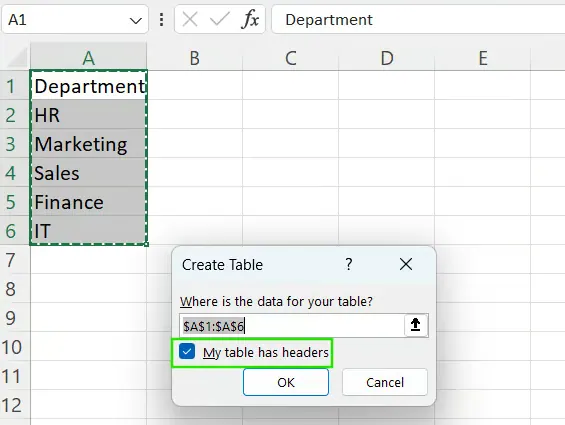This screenshot has width=565, height=425.
Task: Click the IT cell
Action: click(x=89, y=231)
